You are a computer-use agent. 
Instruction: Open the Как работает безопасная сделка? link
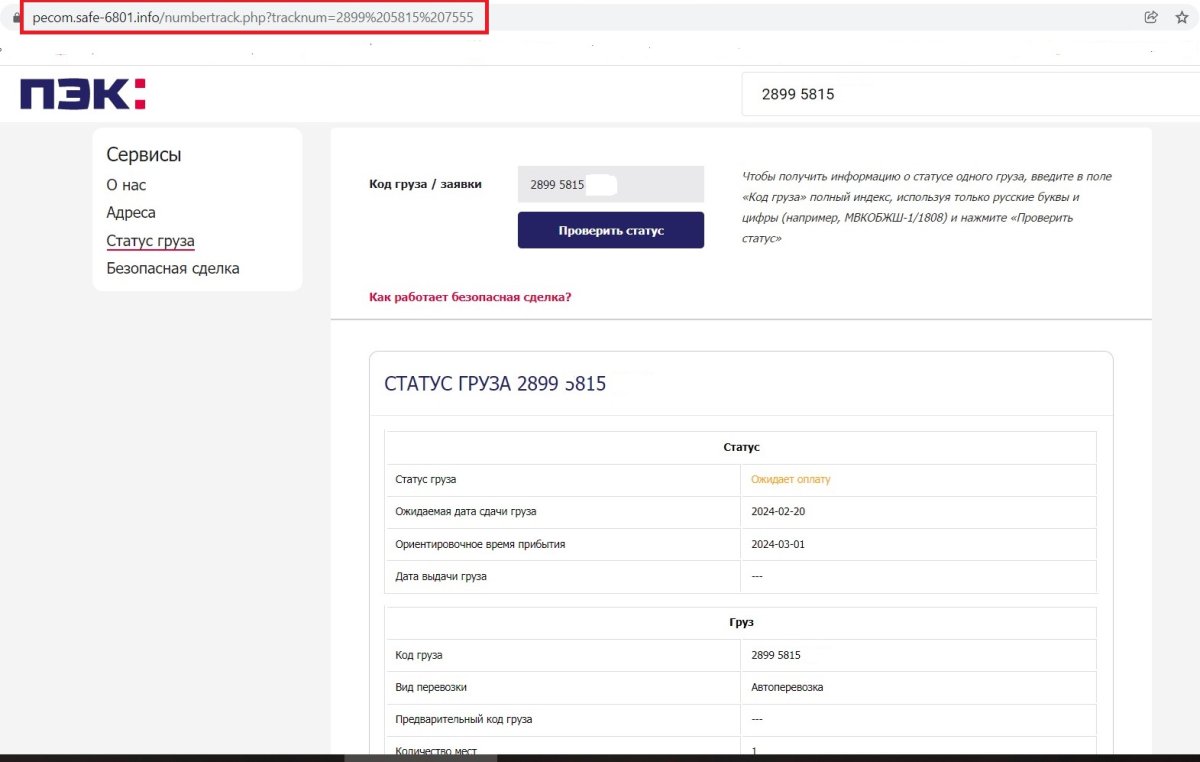point(470,297)
